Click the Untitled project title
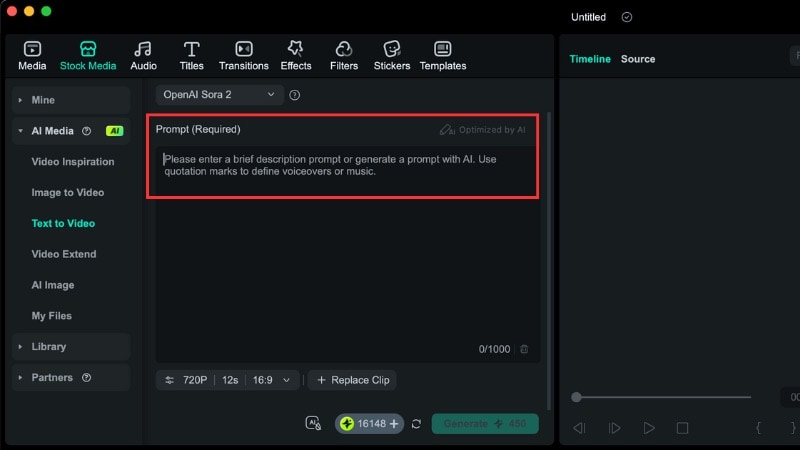This screenshot has width=800, height=450. [x=588, y=17]
